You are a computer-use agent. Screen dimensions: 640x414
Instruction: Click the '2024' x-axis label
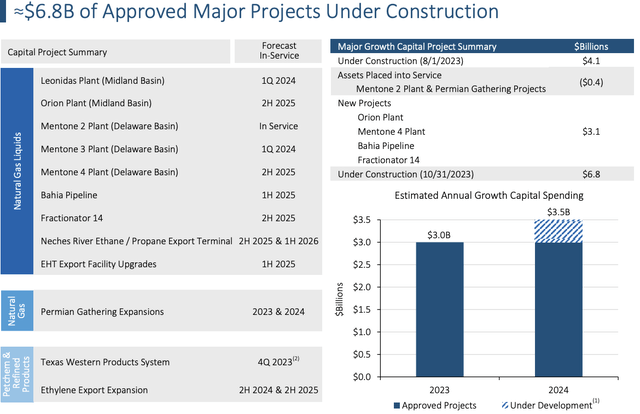tap(558, 390)
